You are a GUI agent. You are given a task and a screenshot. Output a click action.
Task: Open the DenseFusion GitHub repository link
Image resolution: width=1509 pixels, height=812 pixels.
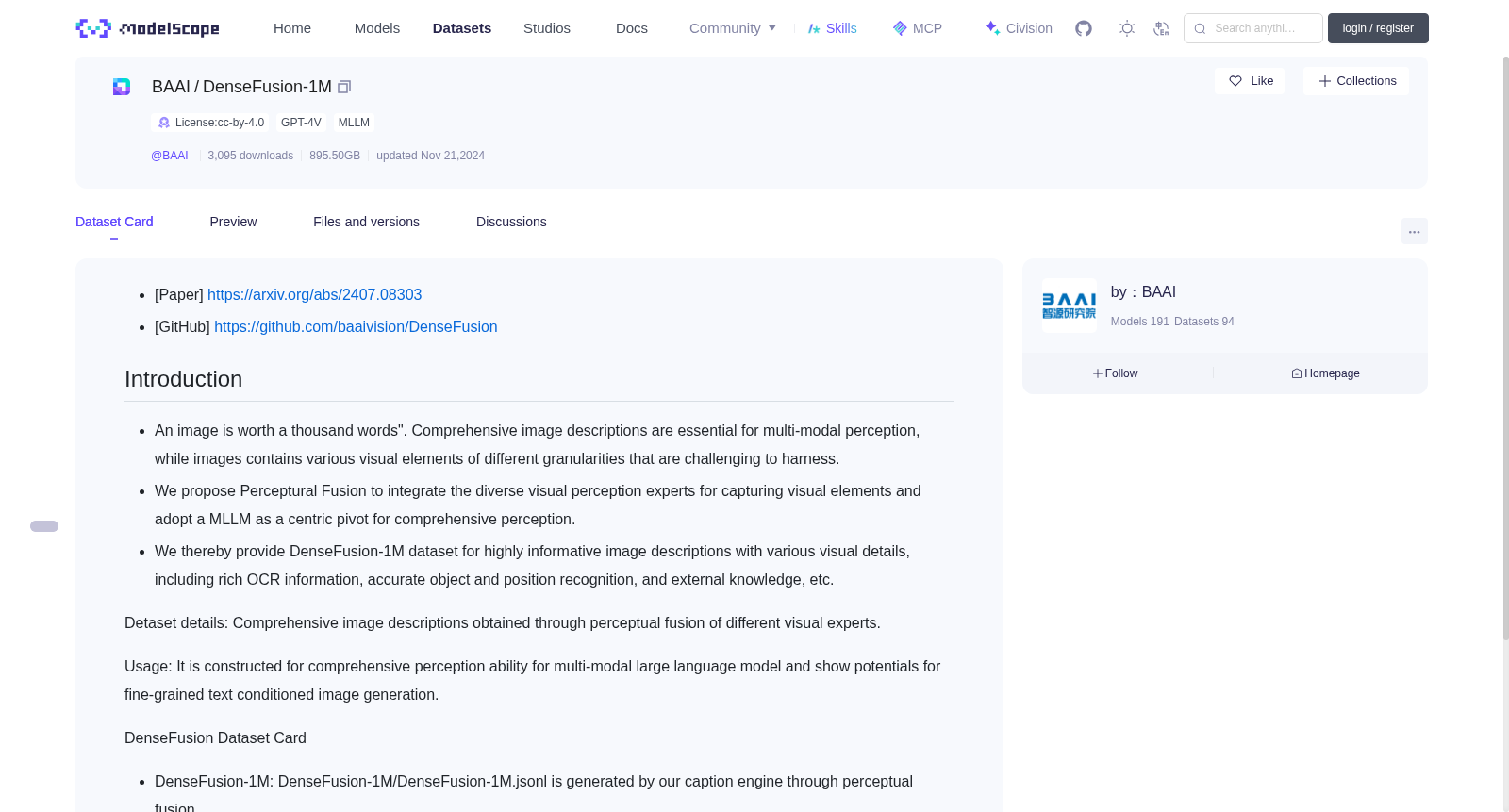pos(356,327)
